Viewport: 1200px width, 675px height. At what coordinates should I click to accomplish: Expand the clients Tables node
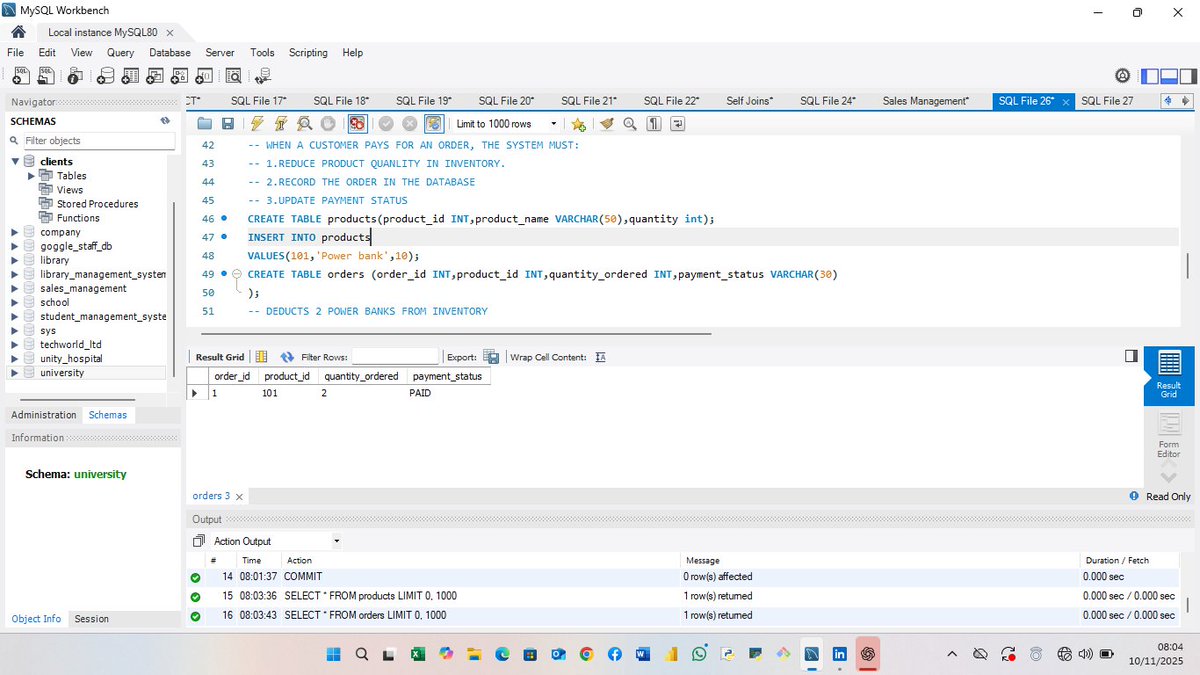point(31,175)
